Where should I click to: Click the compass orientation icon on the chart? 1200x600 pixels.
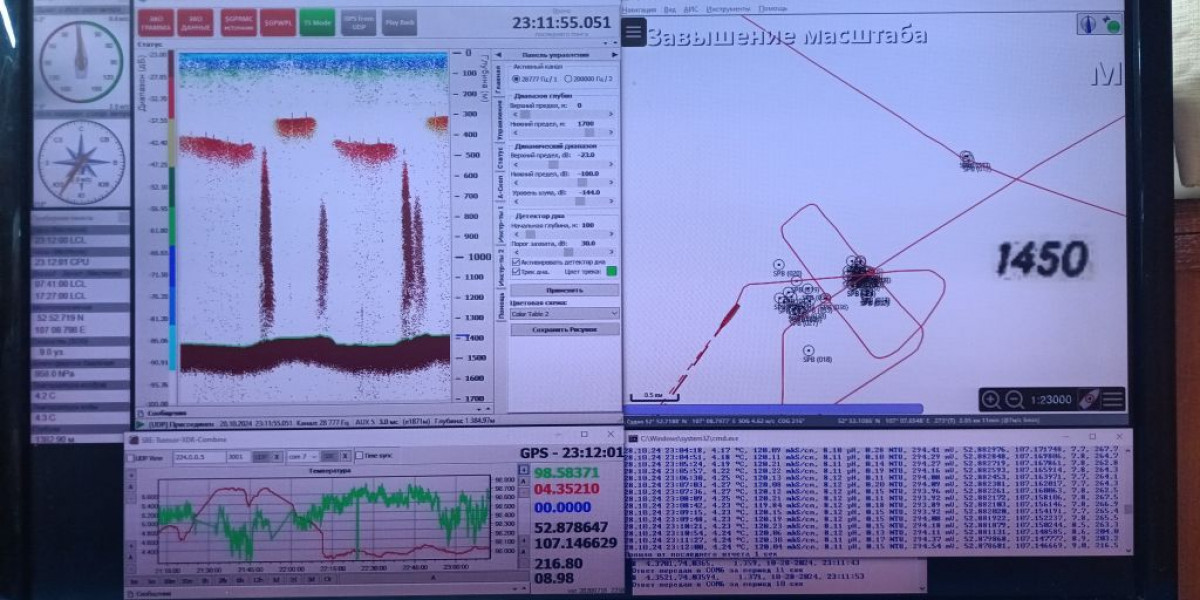(1088, 24)
